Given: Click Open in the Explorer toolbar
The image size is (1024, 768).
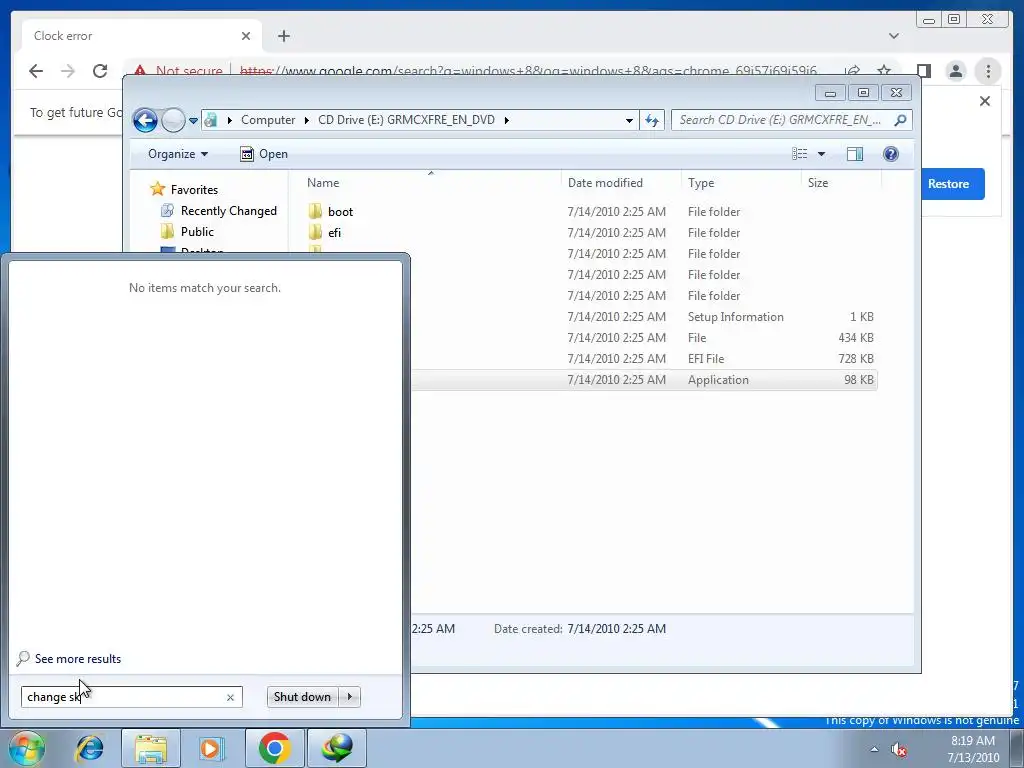Looking at the screenshot, I should click(x=264, y=154).
